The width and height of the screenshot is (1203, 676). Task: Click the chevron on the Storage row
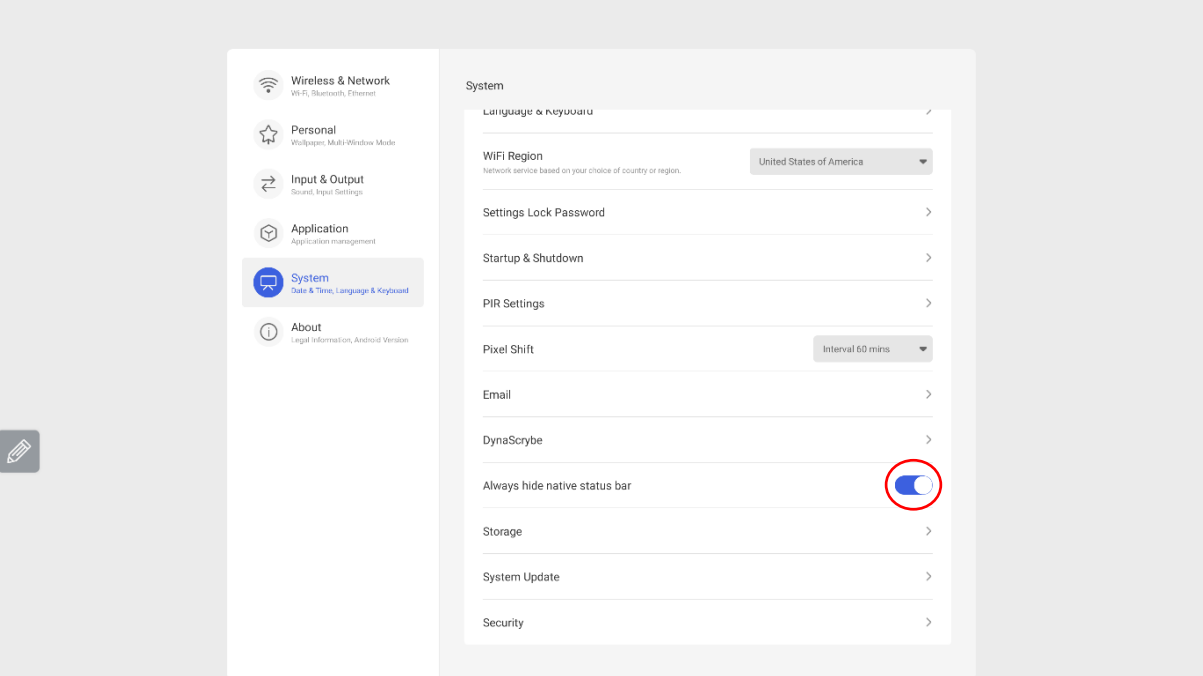[928, 531]
